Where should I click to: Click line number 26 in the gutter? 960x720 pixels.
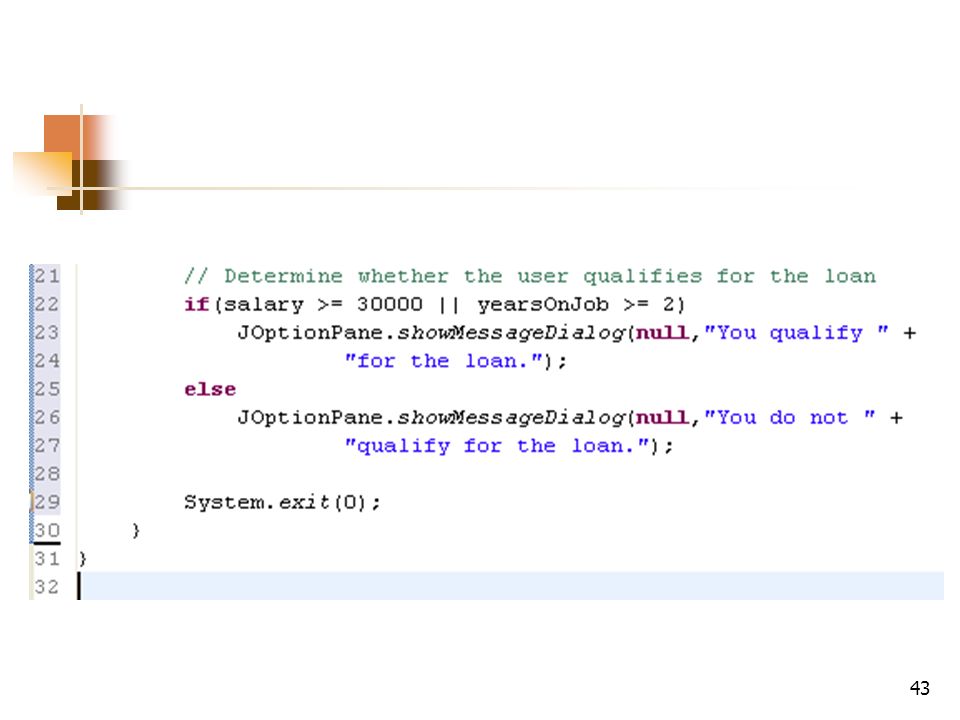47,417
